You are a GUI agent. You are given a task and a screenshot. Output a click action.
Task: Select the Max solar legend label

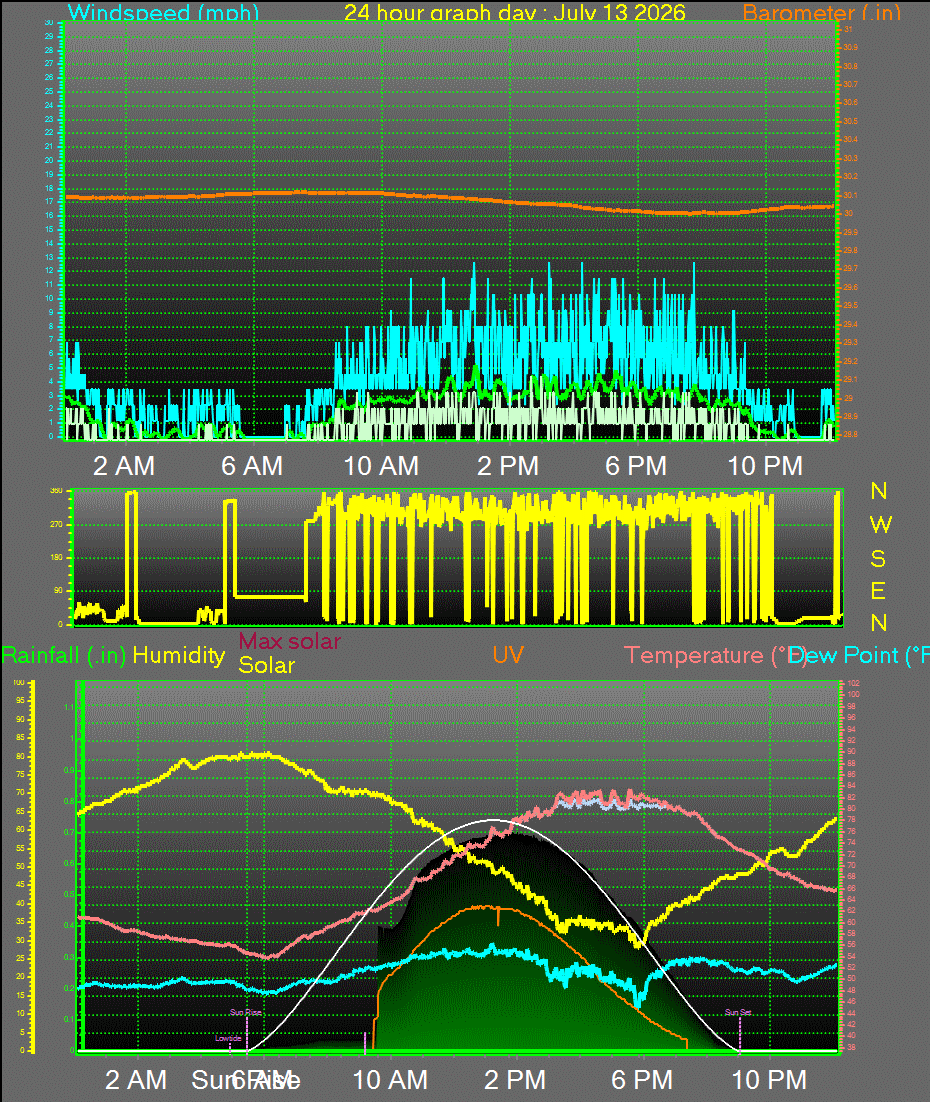click(290, 641)
